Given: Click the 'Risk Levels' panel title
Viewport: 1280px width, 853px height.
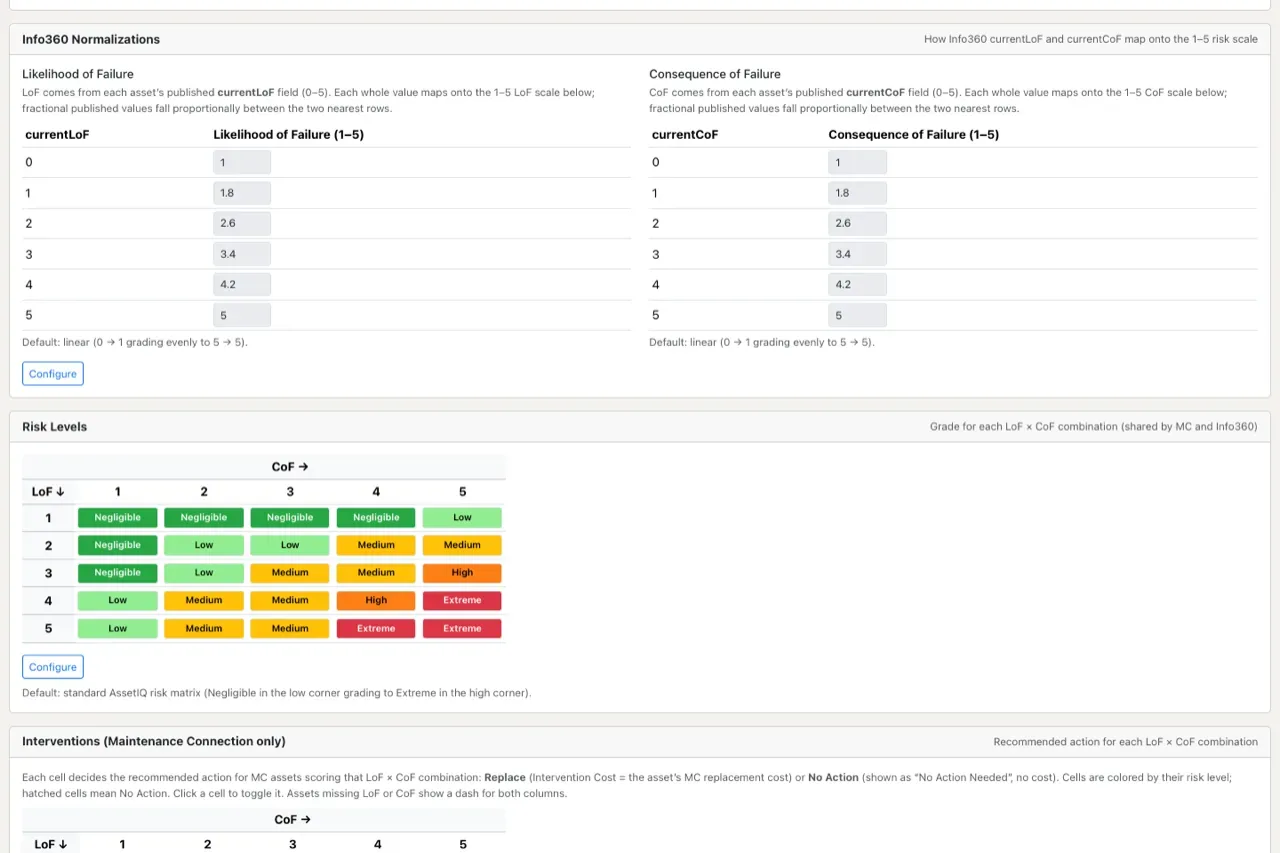Looking at the screenshot, I should pyautogui.click(x=55, y=427).
